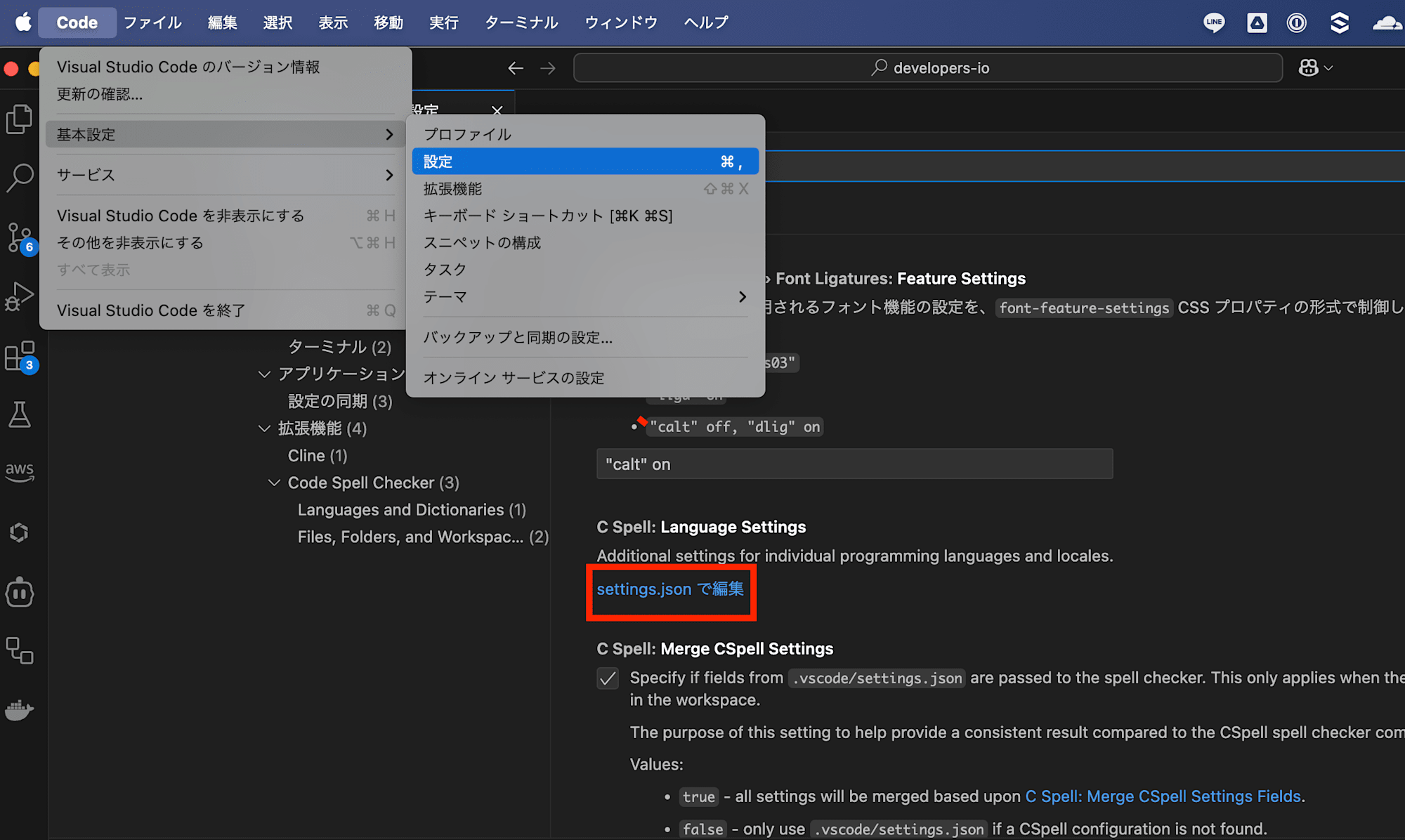Open the Explorer view in activity bar
The height and width of the screenshot is (840, 1405).
click(20, 119)
